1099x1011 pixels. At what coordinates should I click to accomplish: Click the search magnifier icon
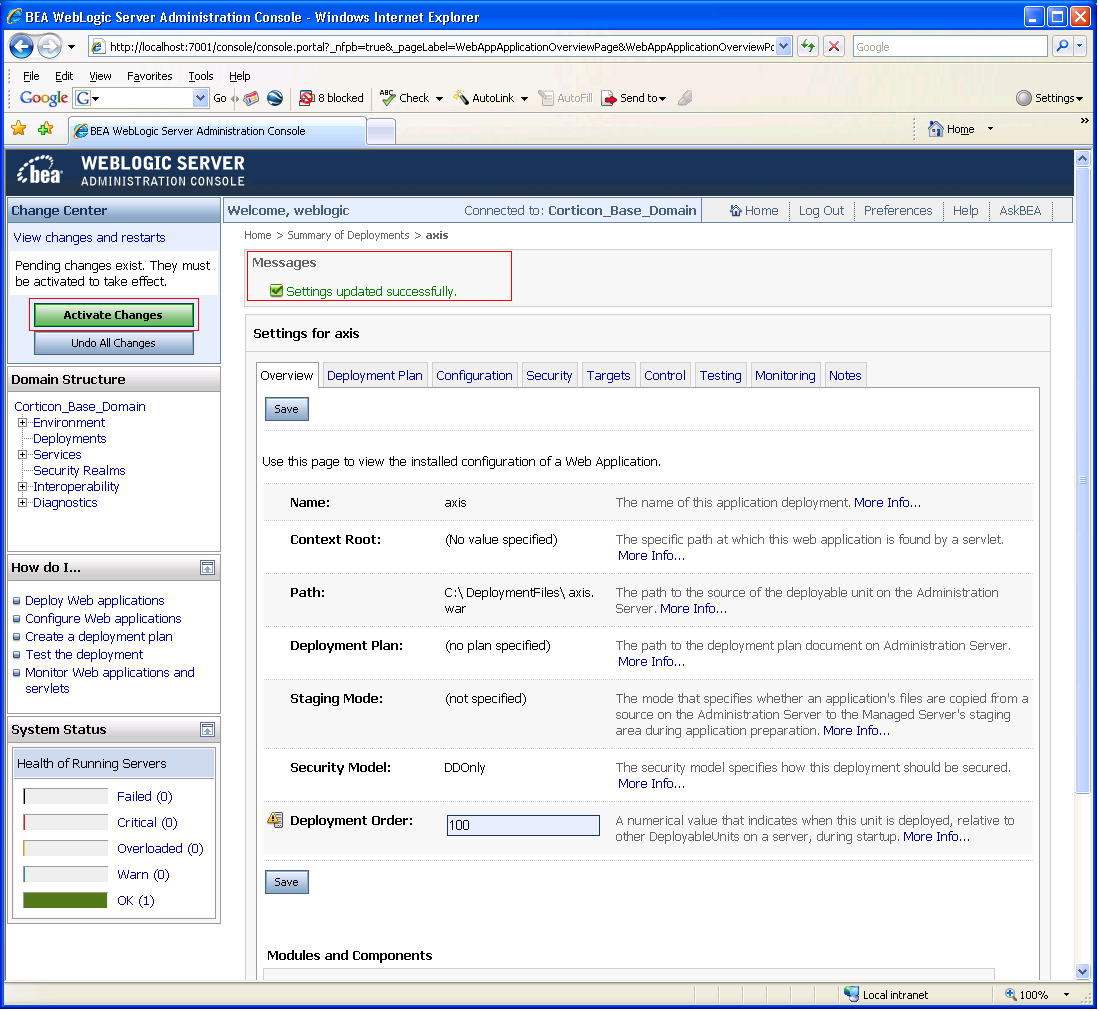pyautogui.click(x=1063, y=46)
